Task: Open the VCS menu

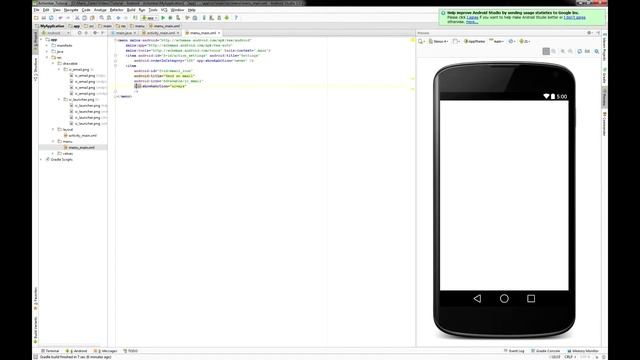Action: pos(164,10)
